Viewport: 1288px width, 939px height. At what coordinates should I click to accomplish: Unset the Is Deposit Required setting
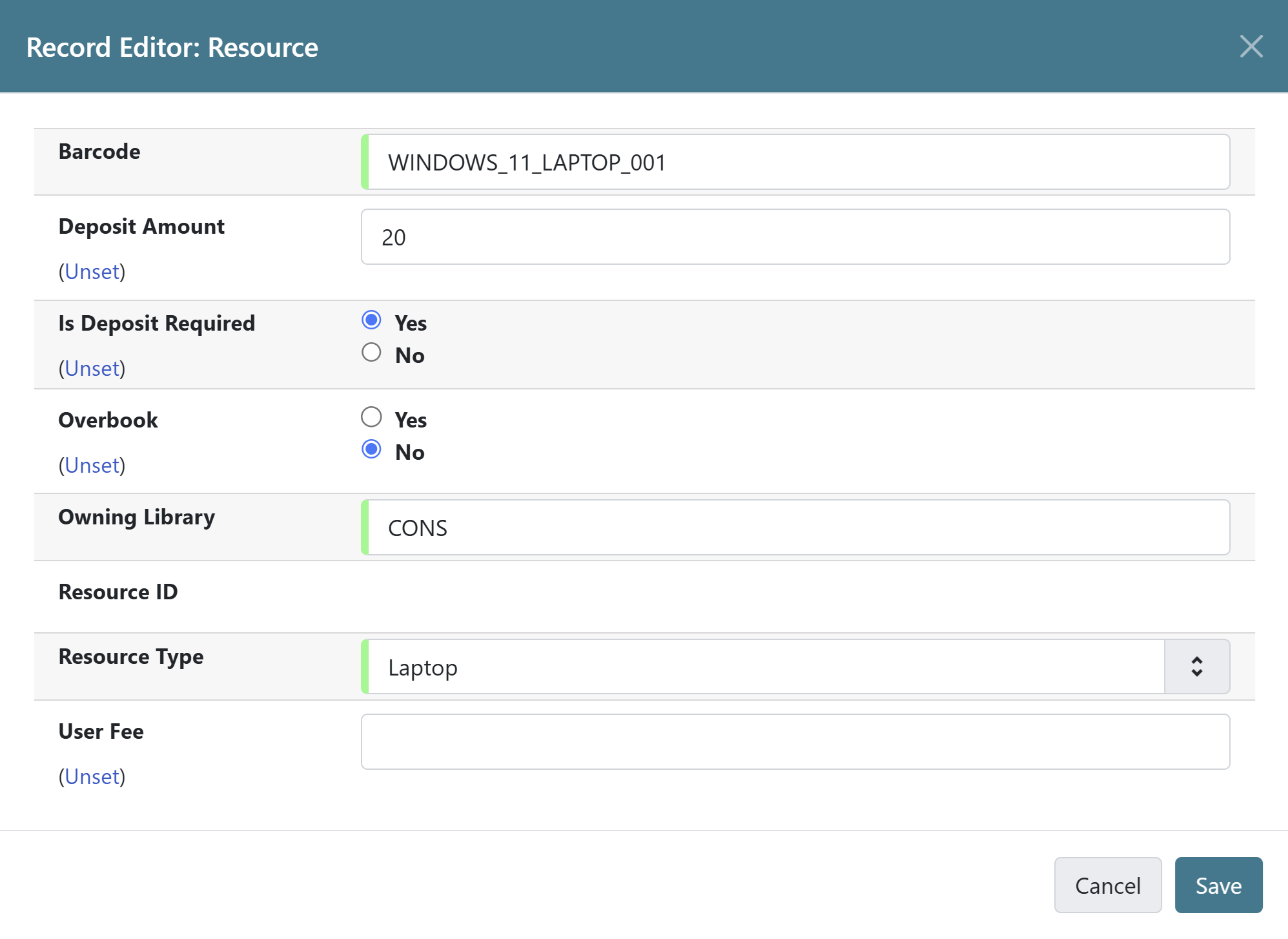pos(92,368)
